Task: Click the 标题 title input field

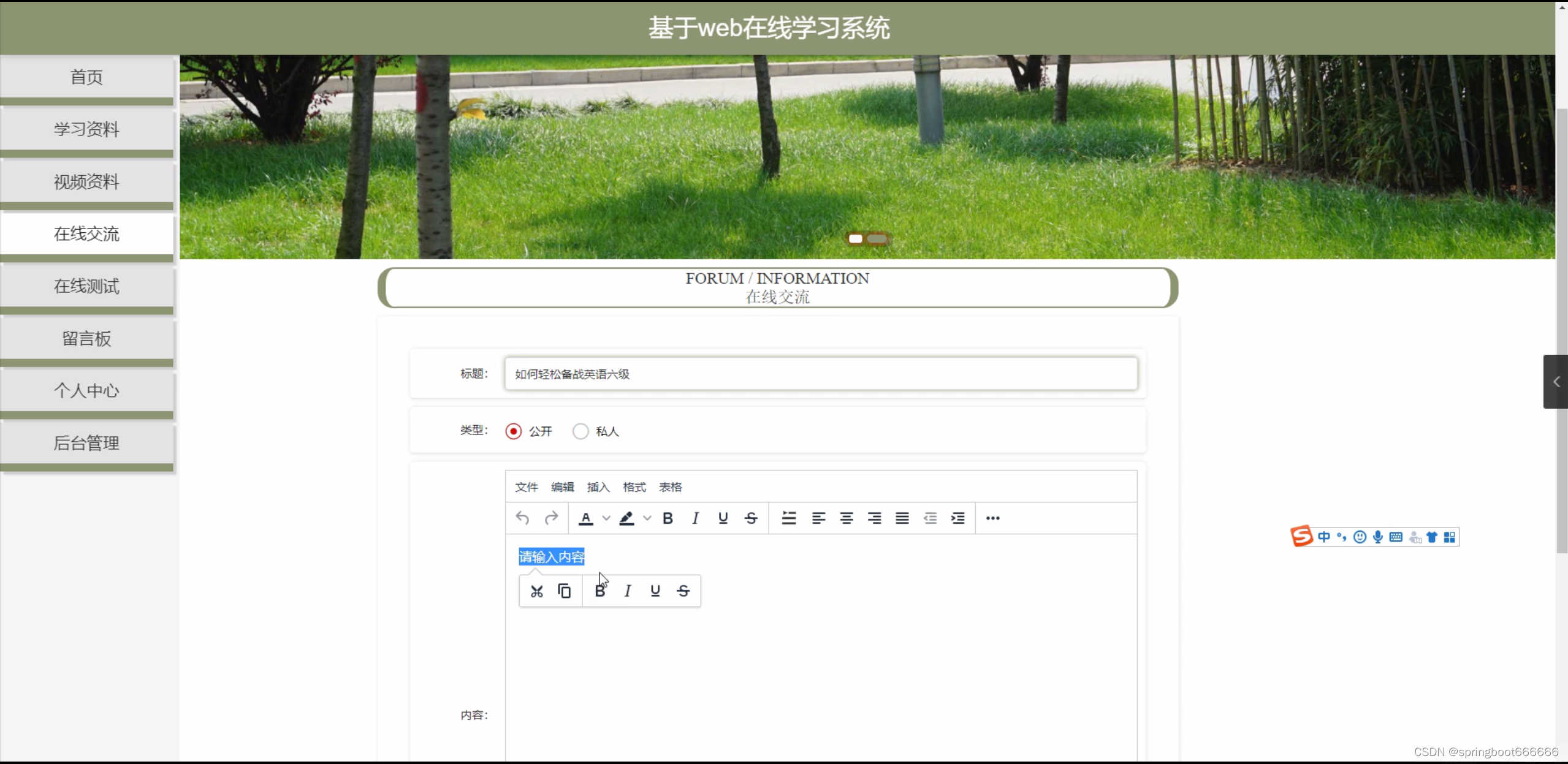Action: coord(820,374)
